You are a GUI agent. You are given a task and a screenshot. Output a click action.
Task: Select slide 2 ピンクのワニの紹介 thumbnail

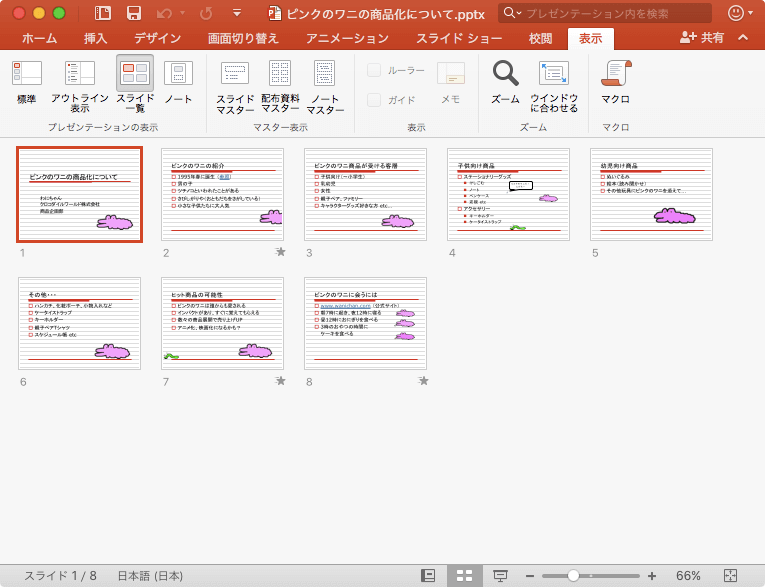point(222,194)
